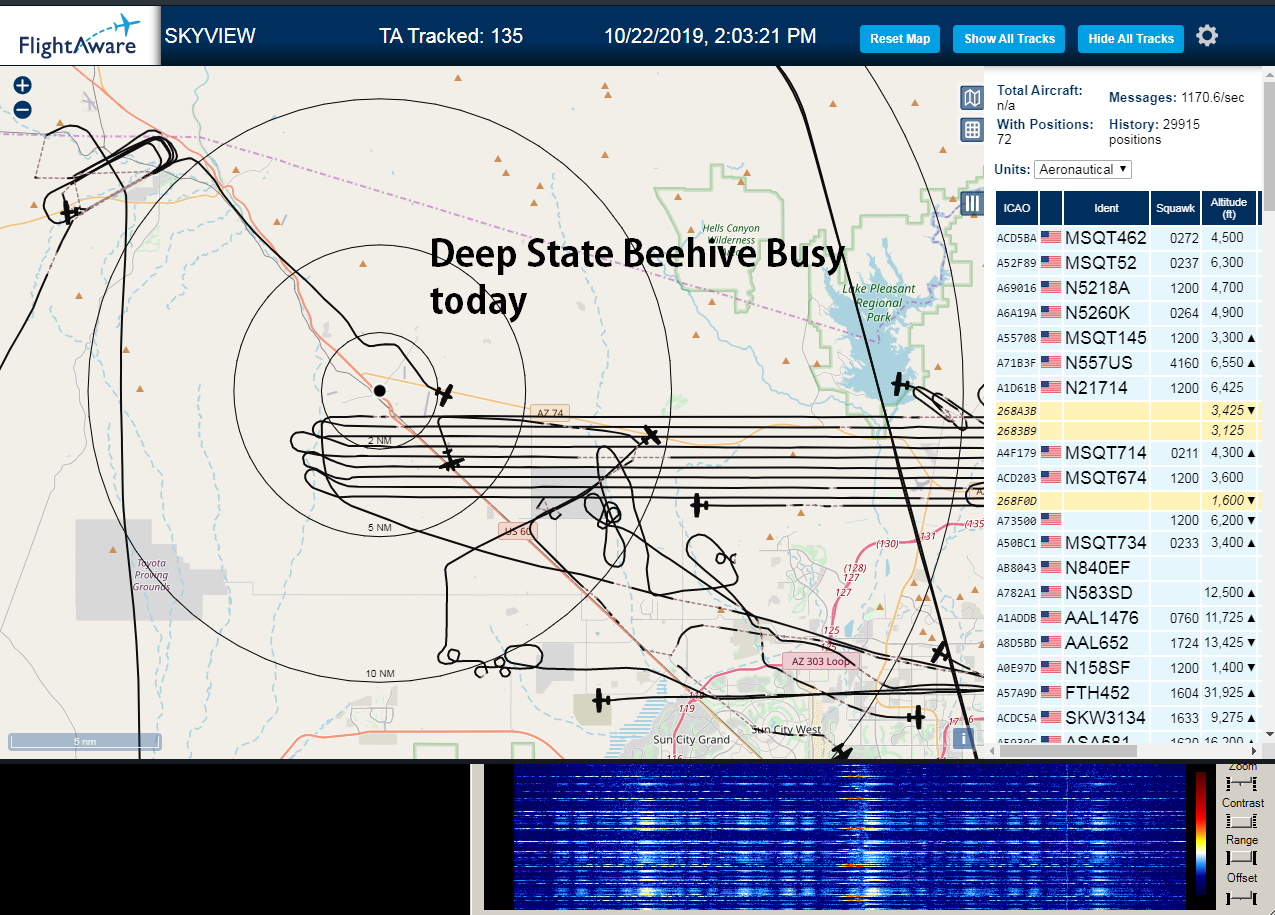Select the MSQT52 aircraft row
The image size is (1275, 915).
click(x=1127, y=263)
